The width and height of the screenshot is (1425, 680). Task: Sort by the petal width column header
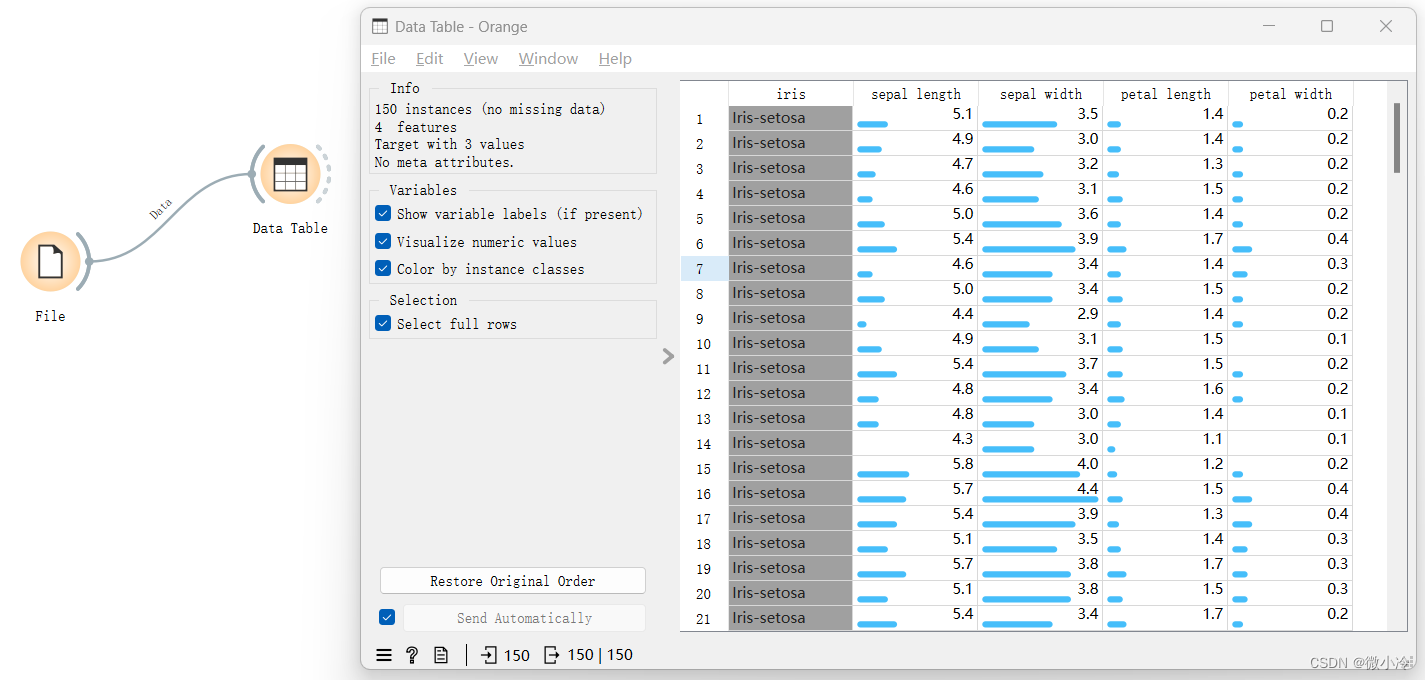point(1291,94)
